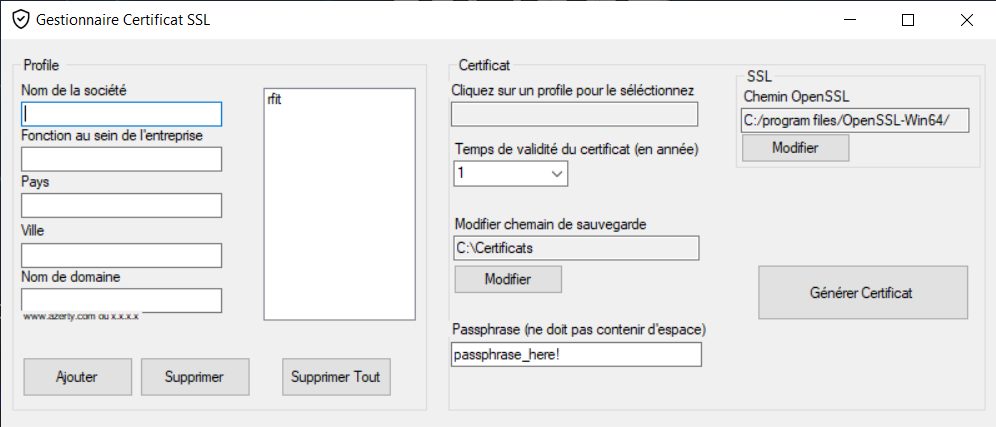Click the Passphrase text field
Viewport: 996px width, 427px height.
[576, 355]
